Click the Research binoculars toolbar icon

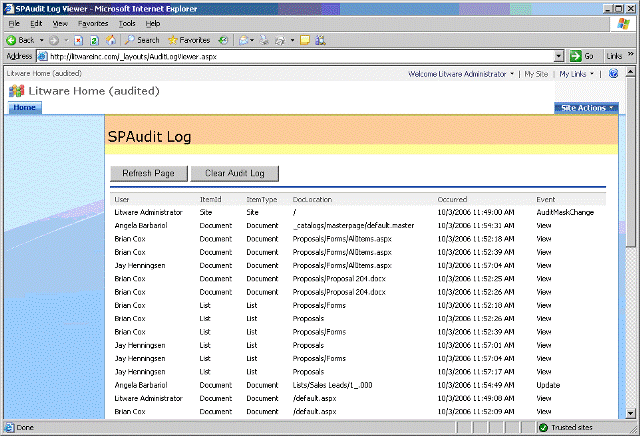pyautogui.click(x=320, y=40)
